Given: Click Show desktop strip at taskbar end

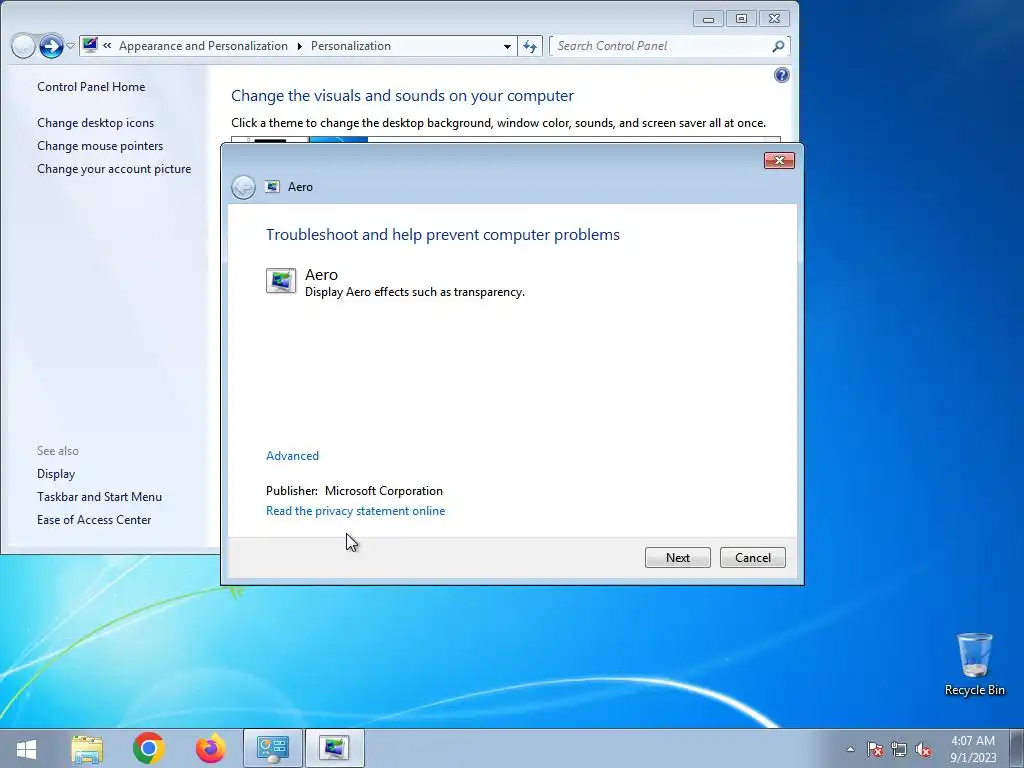Looking at the screenshot, I should click(x=1017, y=748).
